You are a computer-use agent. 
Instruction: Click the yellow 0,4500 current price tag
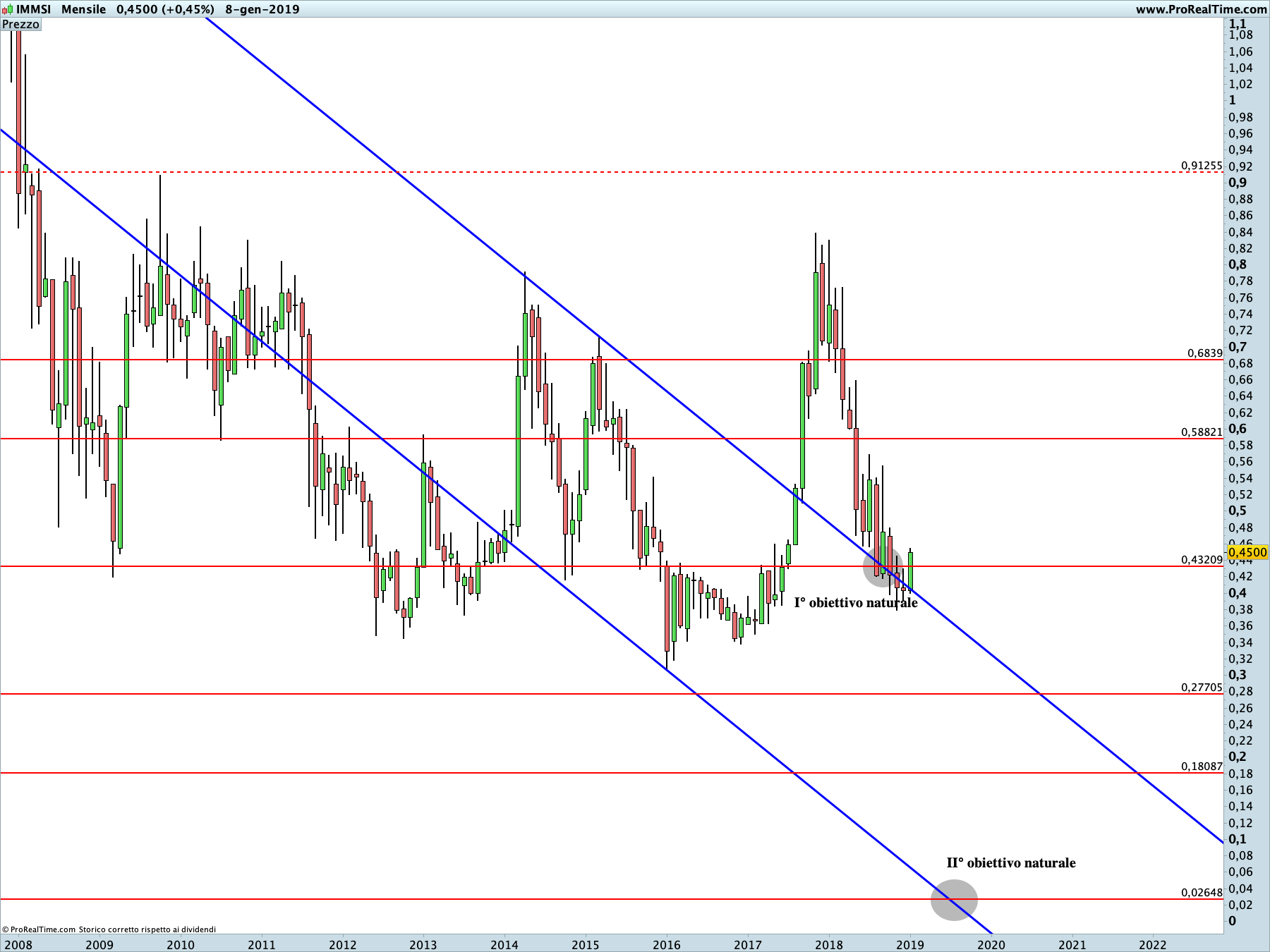tap(1247, 552)
